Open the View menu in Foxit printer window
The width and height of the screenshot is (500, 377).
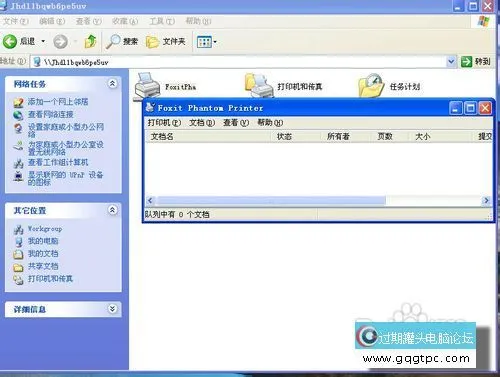coord(236,123)
